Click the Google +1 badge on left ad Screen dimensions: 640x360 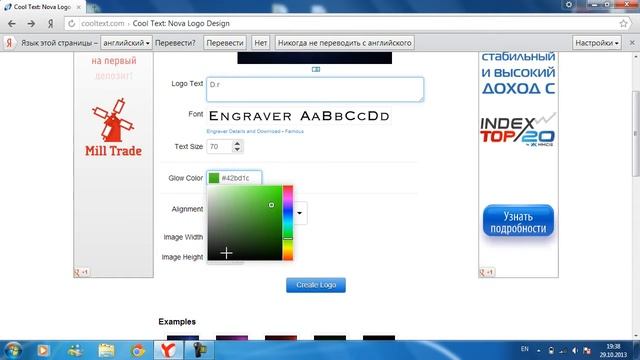[81, 272]
